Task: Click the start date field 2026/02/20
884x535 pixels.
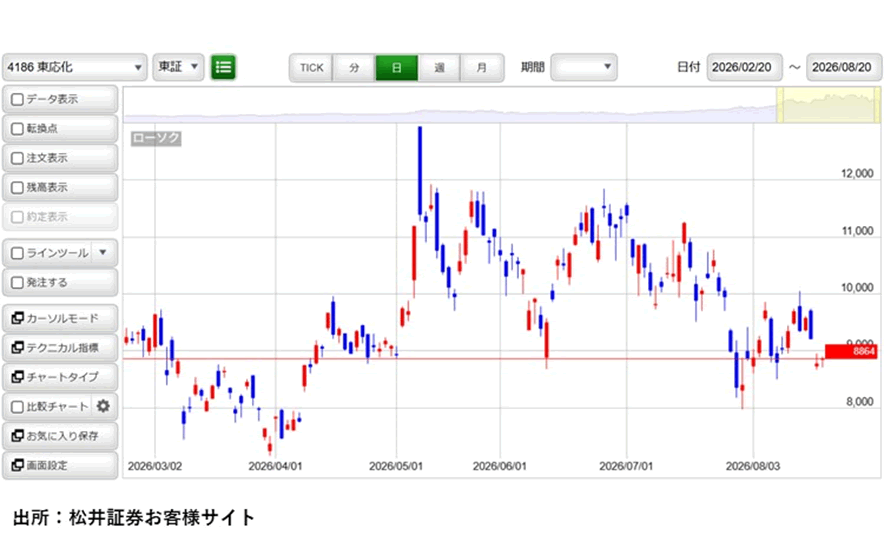Action: 744,67
